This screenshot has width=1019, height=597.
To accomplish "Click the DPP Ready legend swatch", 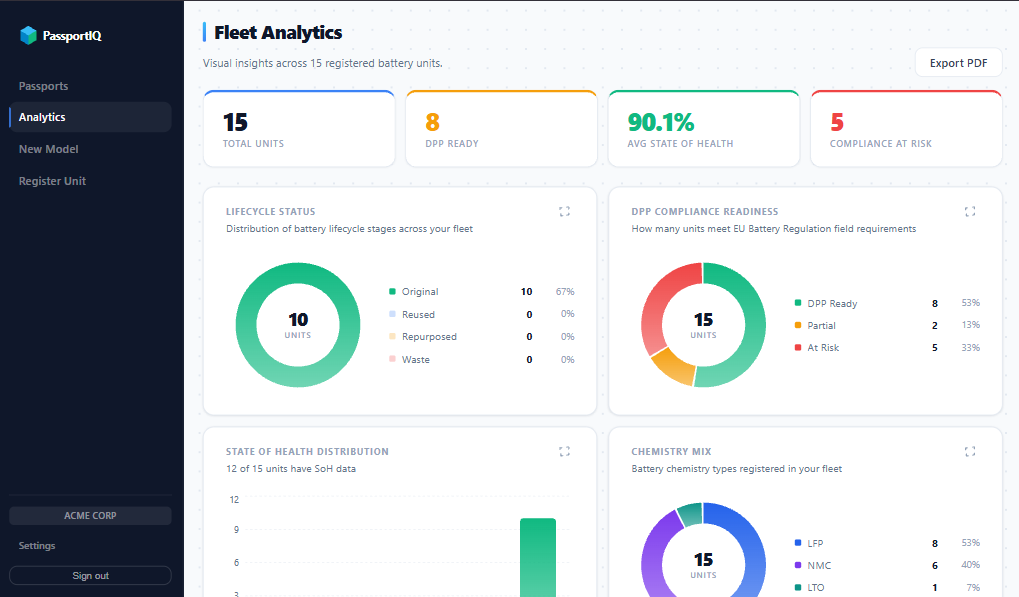I will 797,303.
